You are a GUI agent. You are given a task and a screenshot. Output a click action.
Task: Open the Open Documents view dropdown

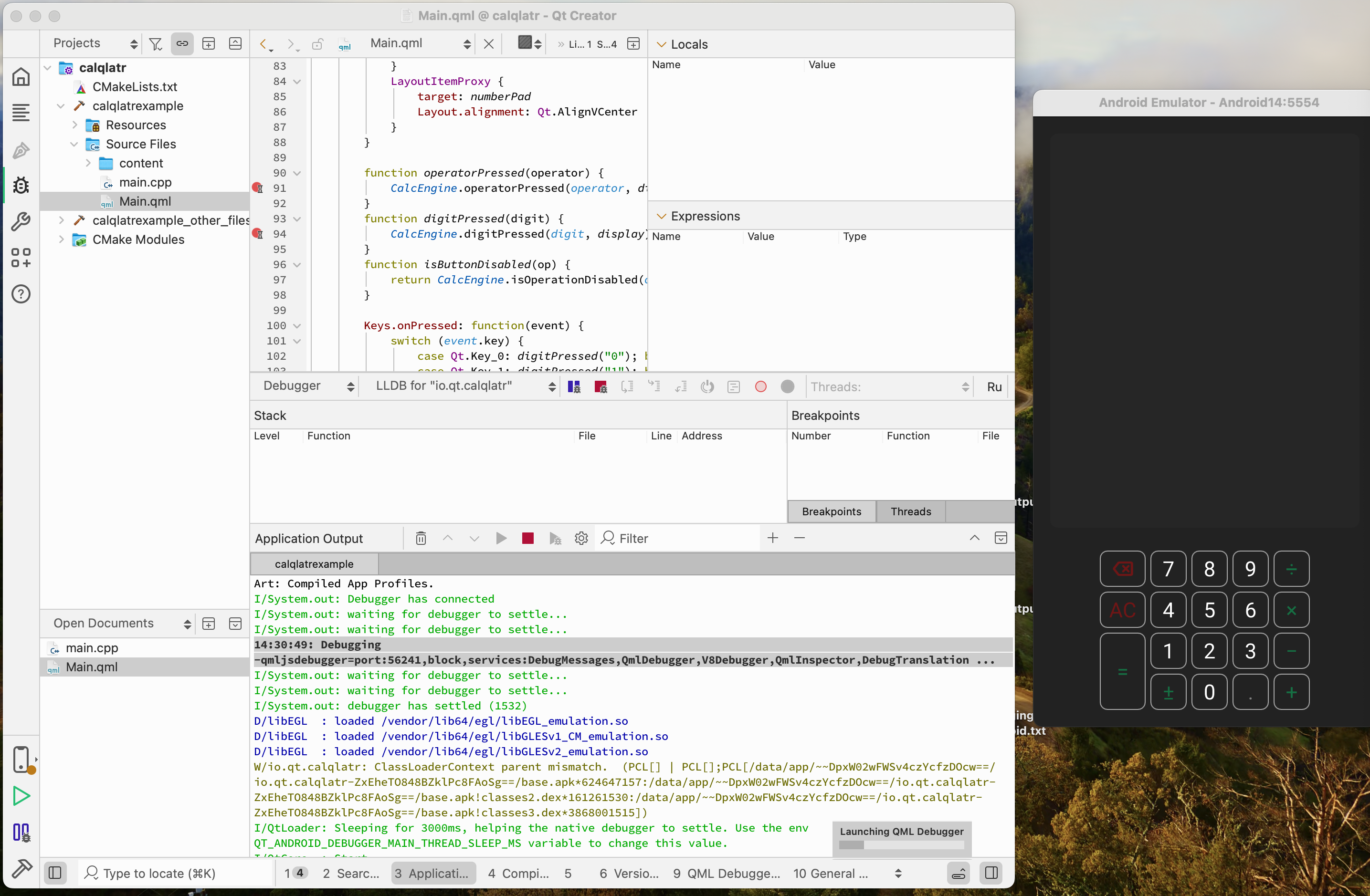point(121,623)
